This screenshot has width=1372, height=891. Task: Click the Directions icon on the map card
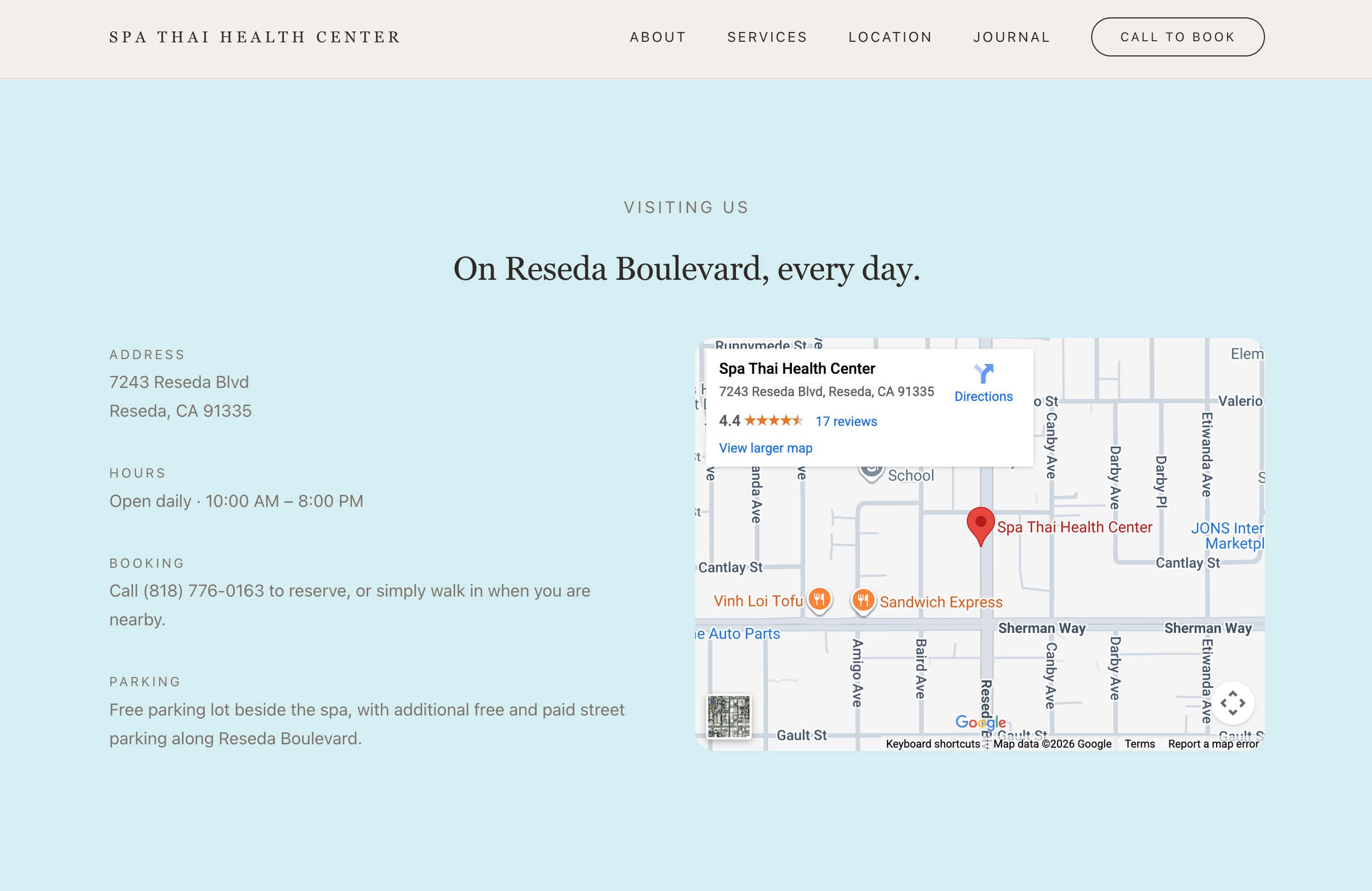[x=983, y=375]
